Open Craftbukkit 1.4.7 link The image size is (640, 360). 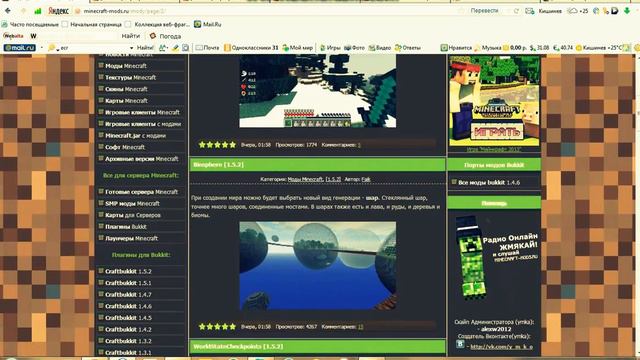(128, 294)
